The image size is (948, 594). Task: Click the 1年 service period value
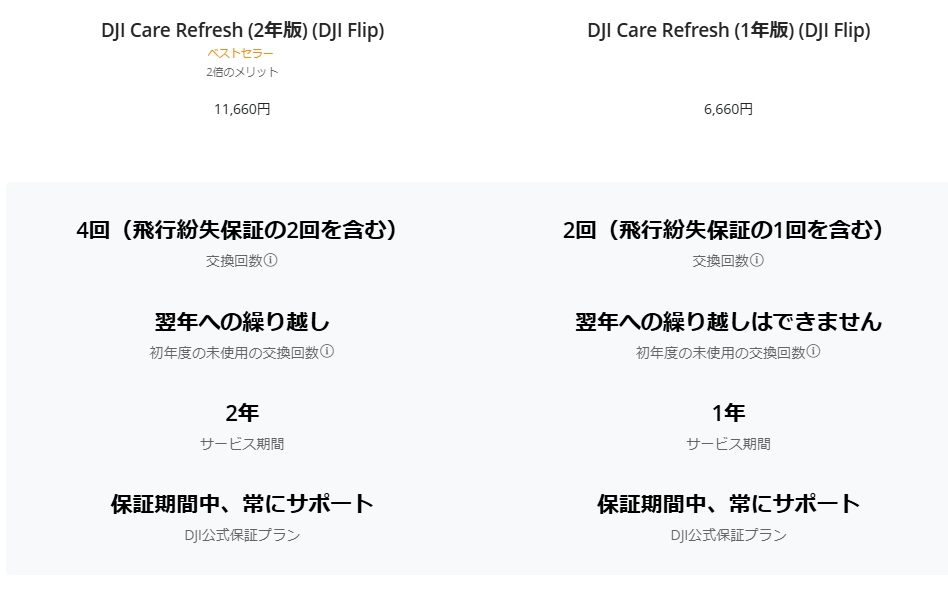coord(728,413)
